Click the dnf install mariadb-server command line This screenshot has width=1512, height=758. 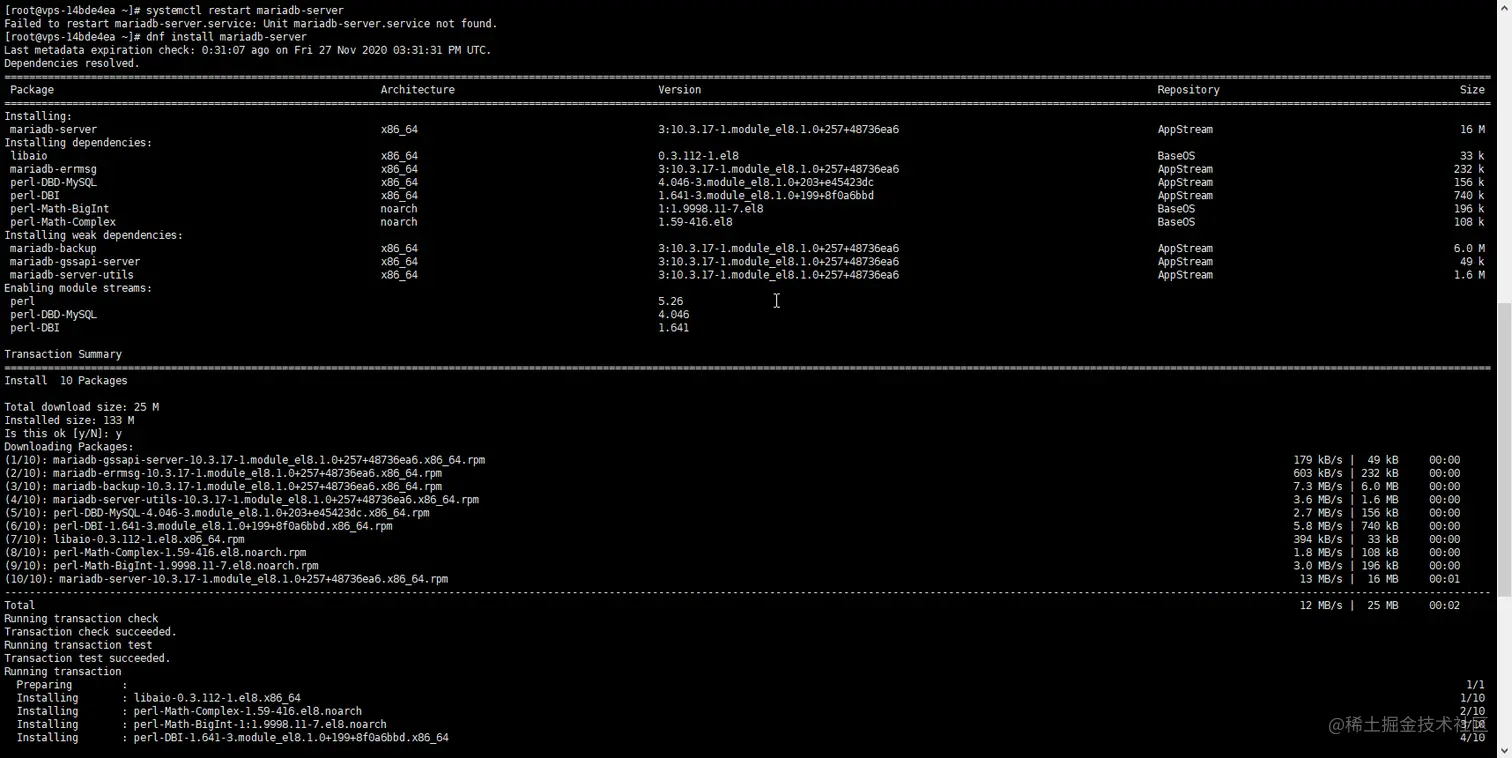pos(190,36)
